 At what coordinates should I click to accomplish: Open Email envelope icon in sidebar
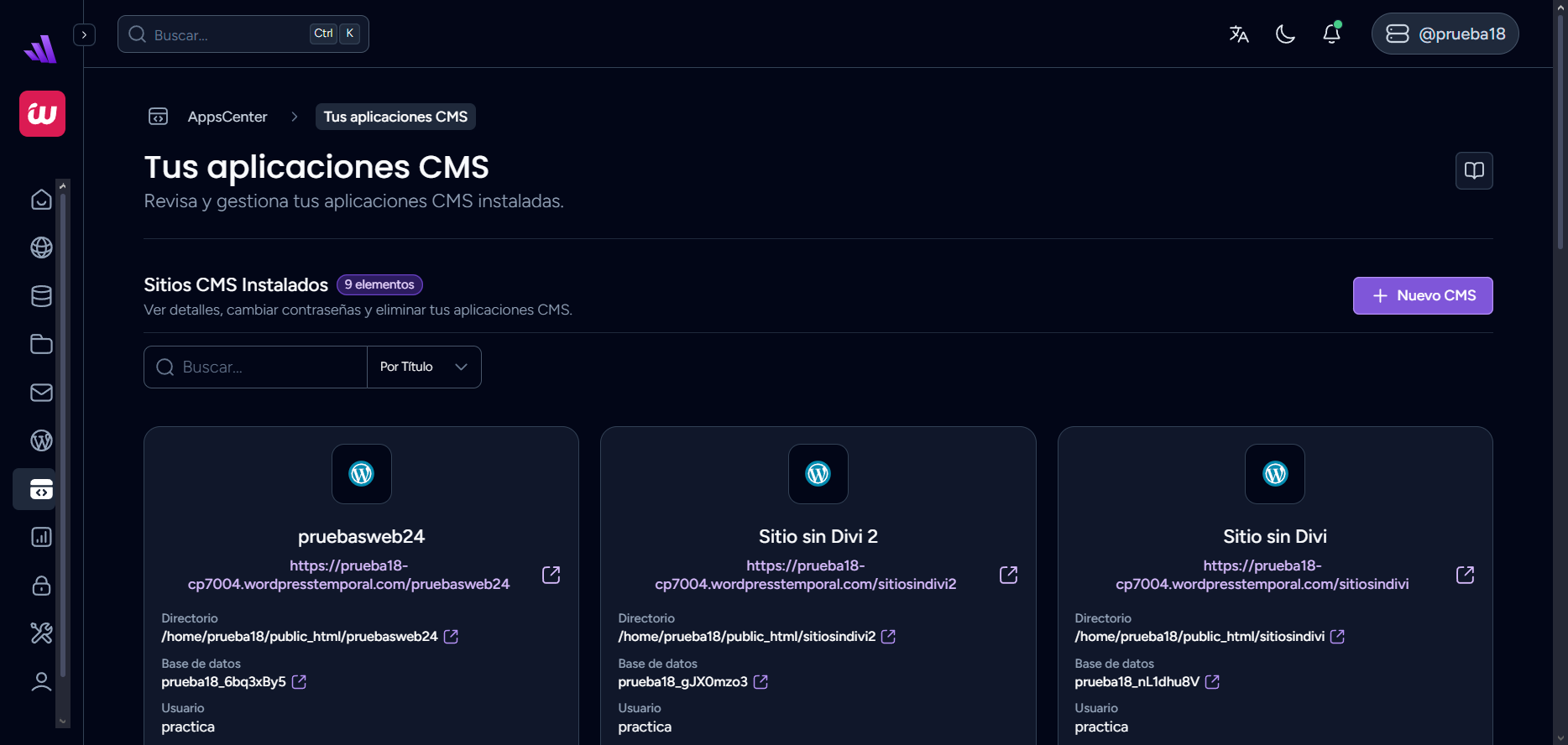(x=41, y=393)
